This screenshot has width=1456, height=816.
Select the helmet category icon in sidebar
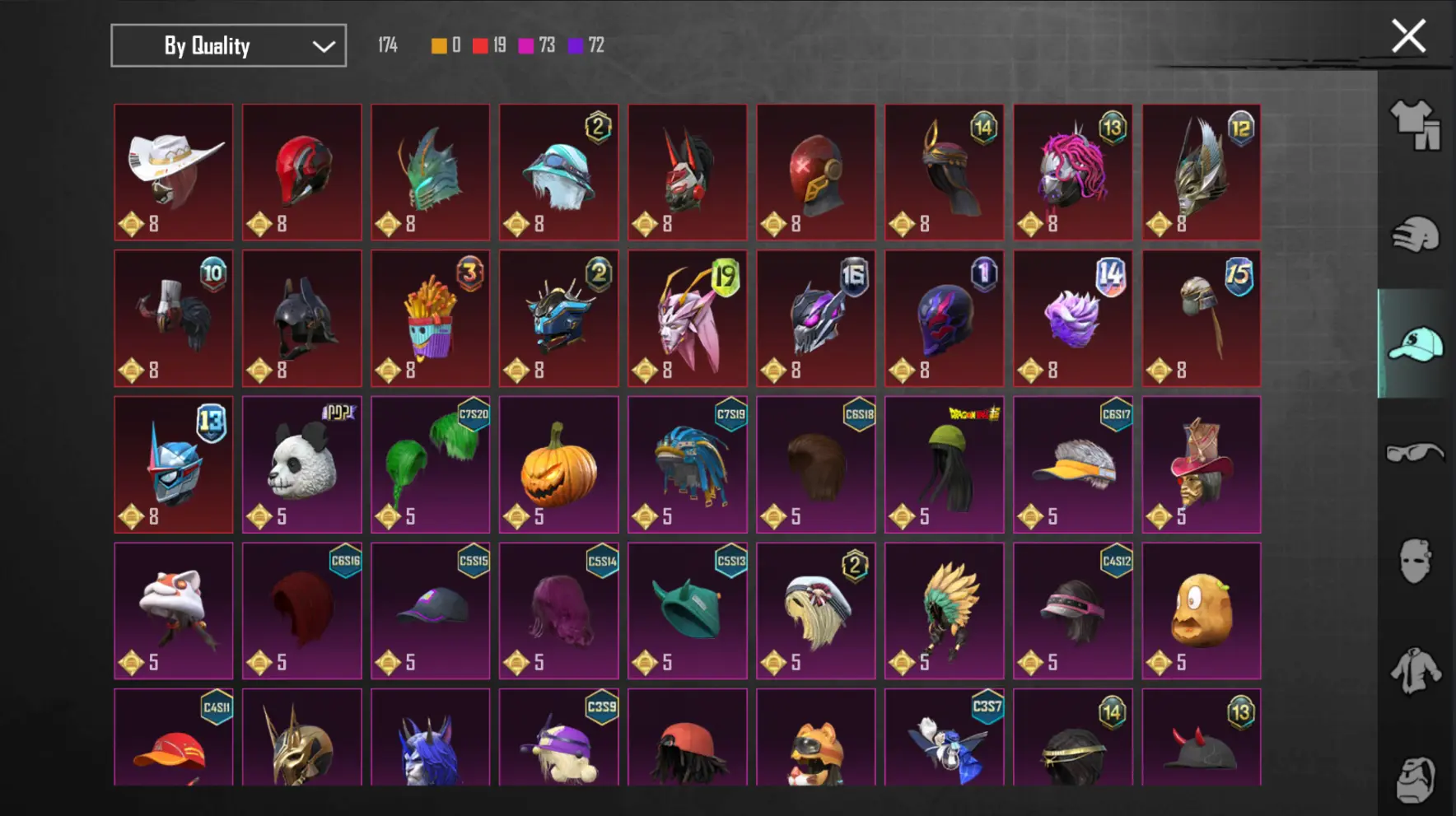tap(1416, 234)
